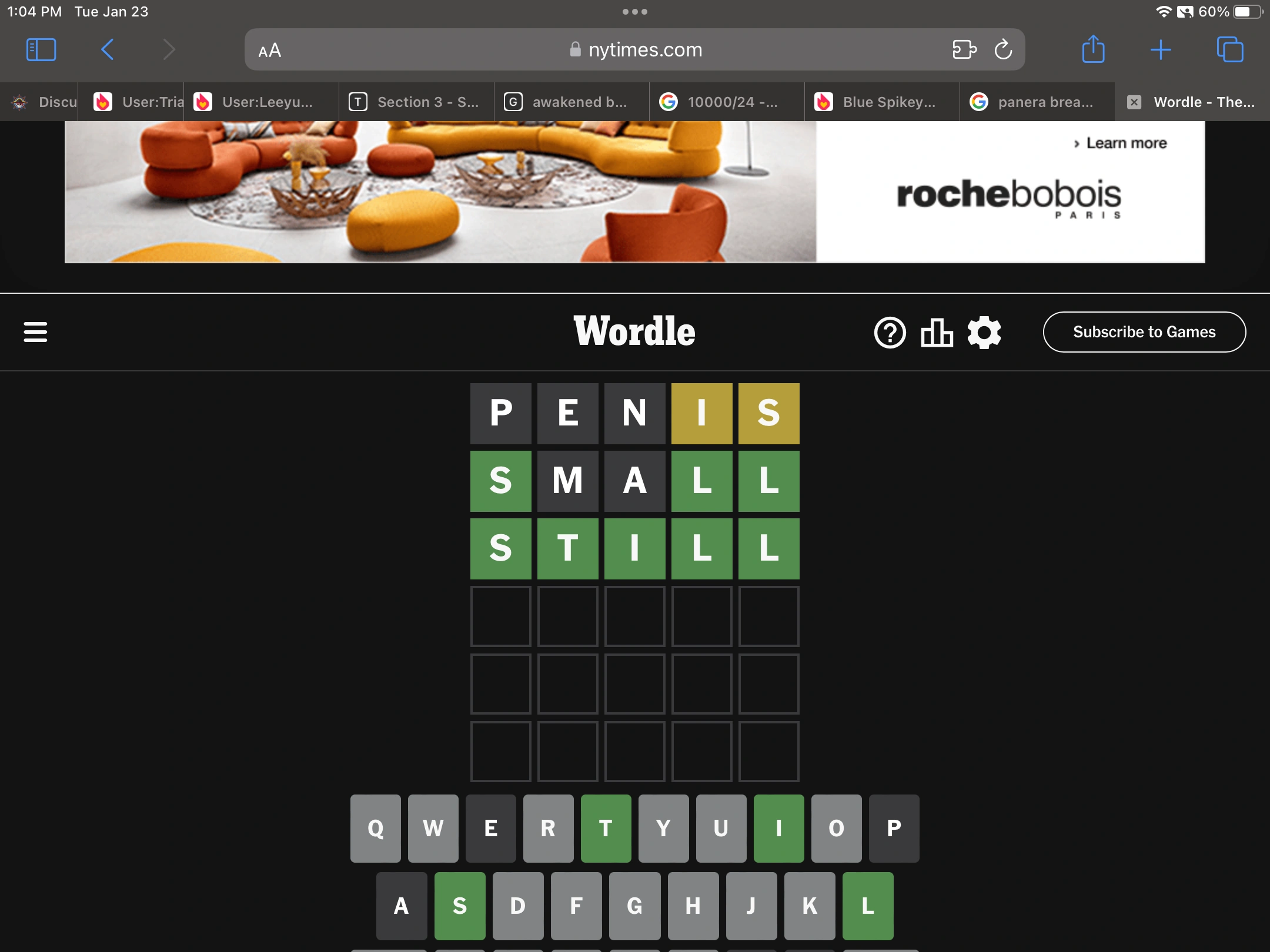Tap the AA reader text size menu

[270, 51]
